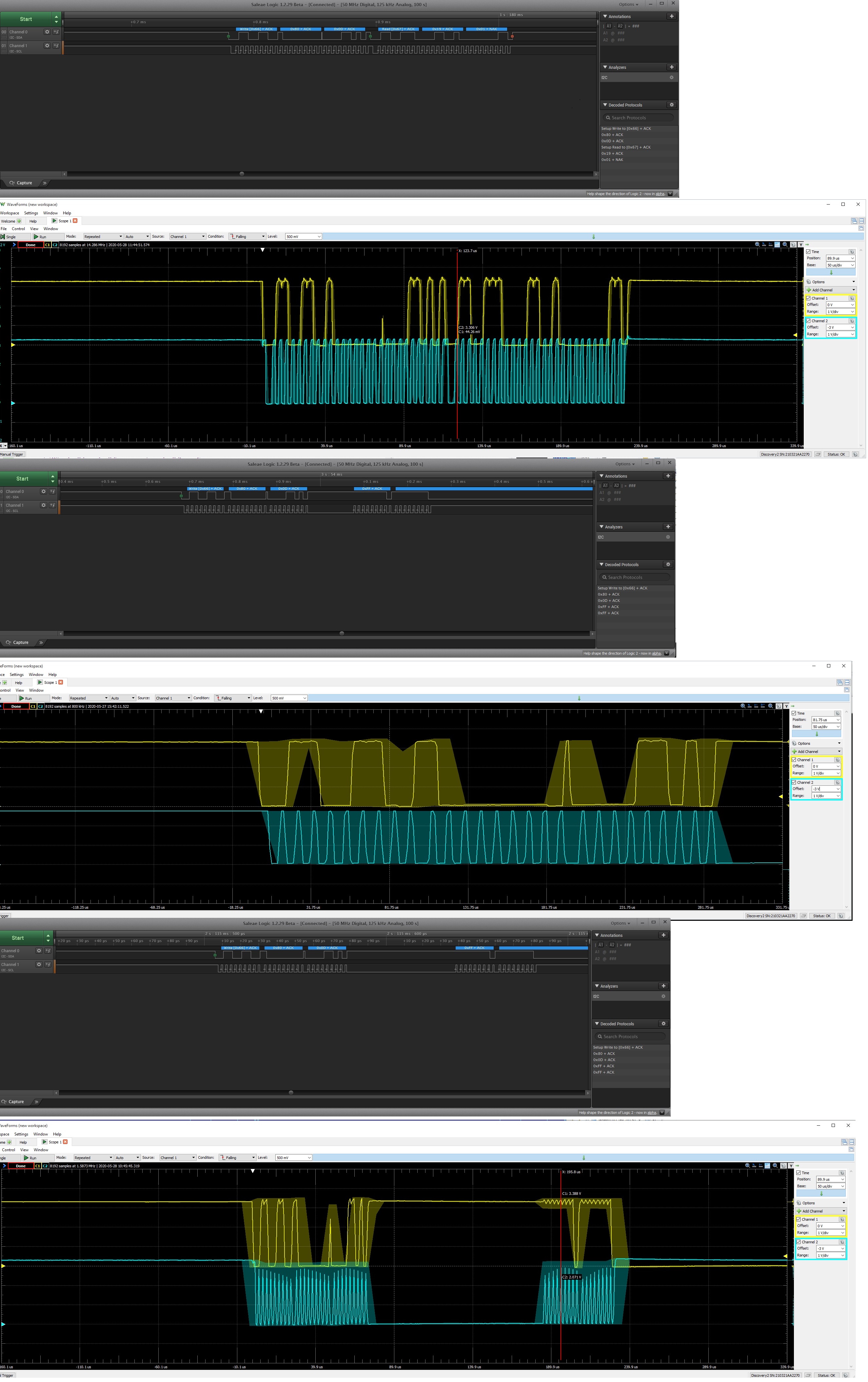Image resolution: width=868 pixels, height=1382 pixels.
Task: Open Base 50 us/div dropdown in topmost WaveForms
Action: tap(840, 265)
